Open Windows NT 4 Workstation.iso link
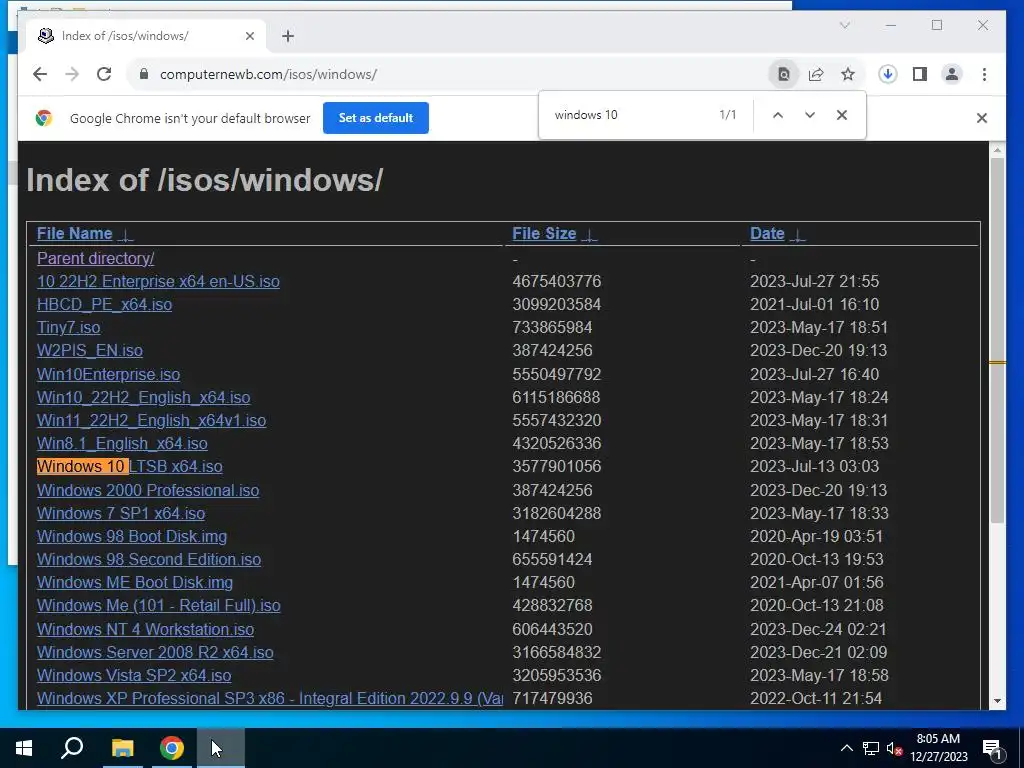The width and height of the screenshot is (1024, 768). tap(146, 630)
